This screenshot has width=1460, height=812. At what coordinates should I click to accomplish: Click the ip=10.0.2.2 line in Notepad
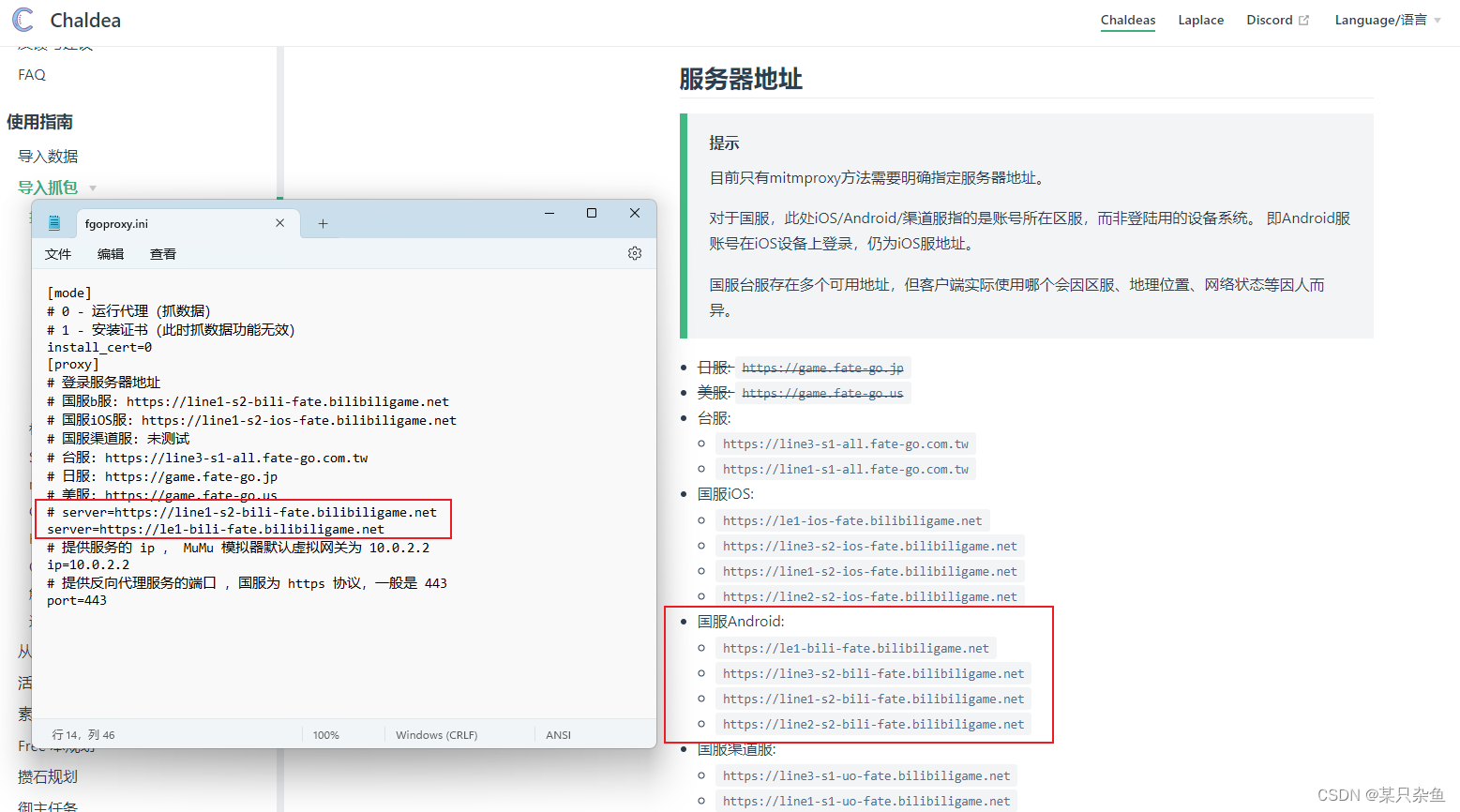coord(88,564)
